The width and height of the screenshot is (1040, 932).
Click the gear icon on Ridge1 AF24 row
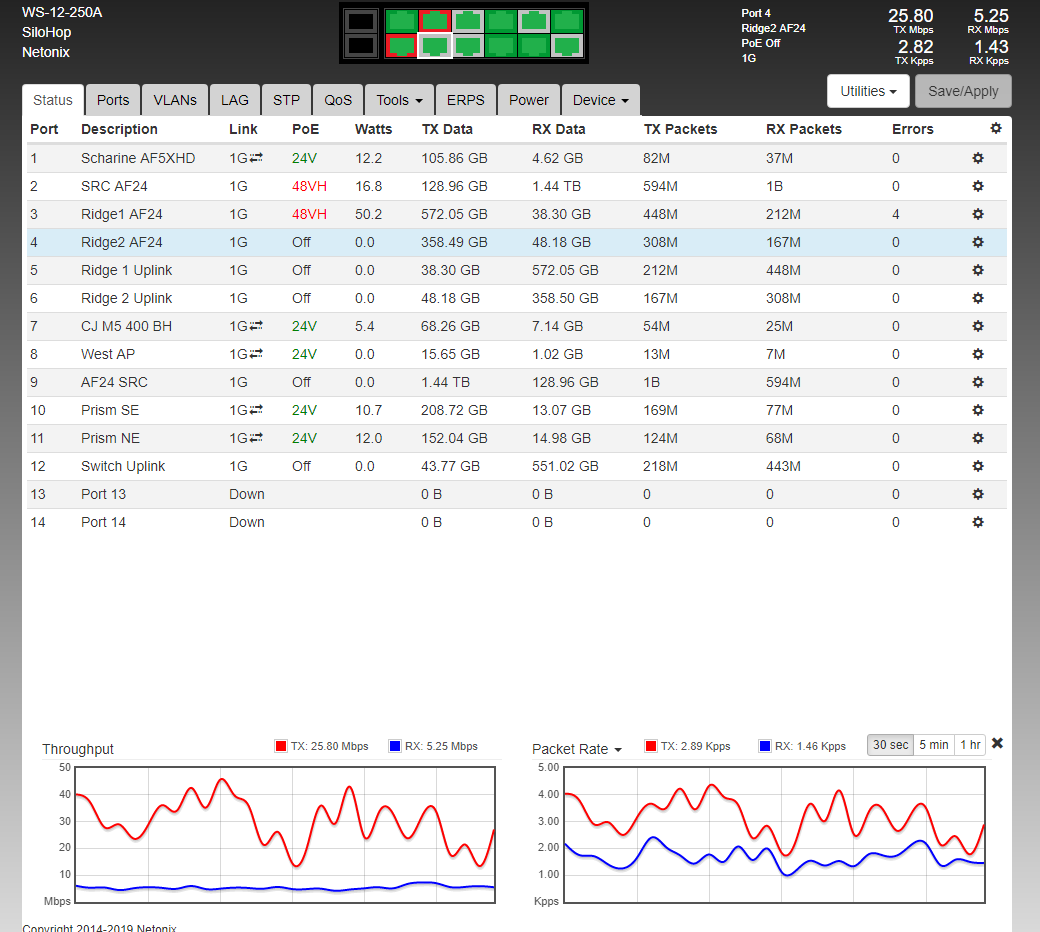(x=978, y=214)
